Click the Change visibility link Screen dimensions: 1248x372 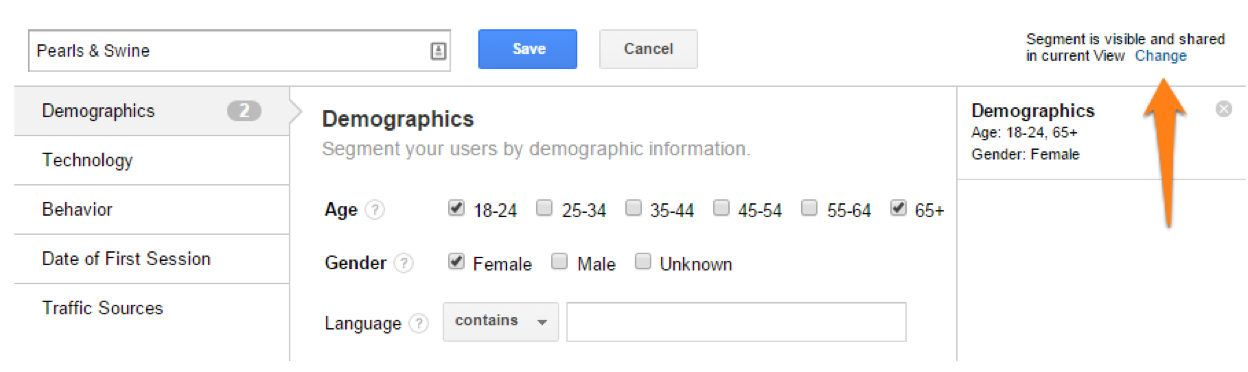click(1161, 56)
